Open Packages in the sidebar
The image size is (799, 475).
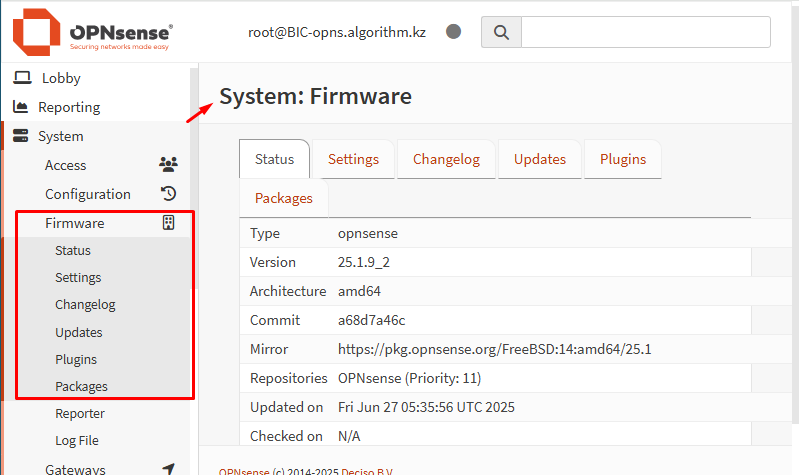tap(81, 386)
